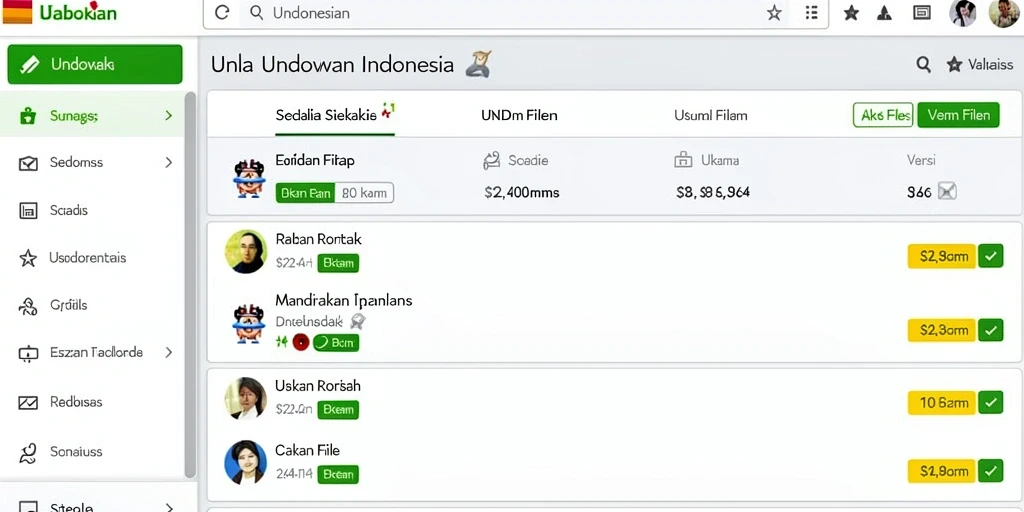Click the Mandirakan Ipanlans mascot avatar
The width and height of the screenshot is (1024, 512).
pos(249,323)
